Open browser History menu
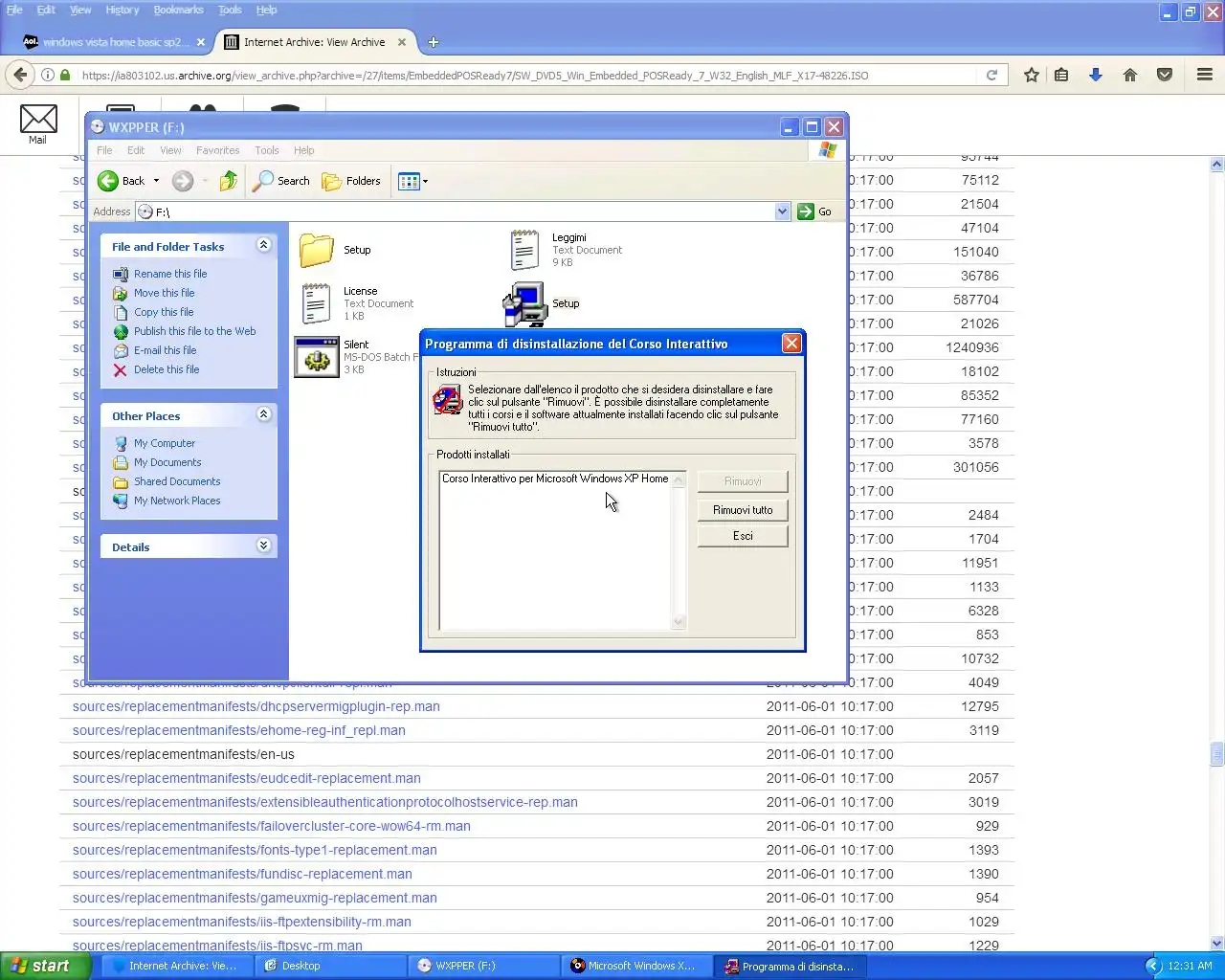 click(122, 10)
